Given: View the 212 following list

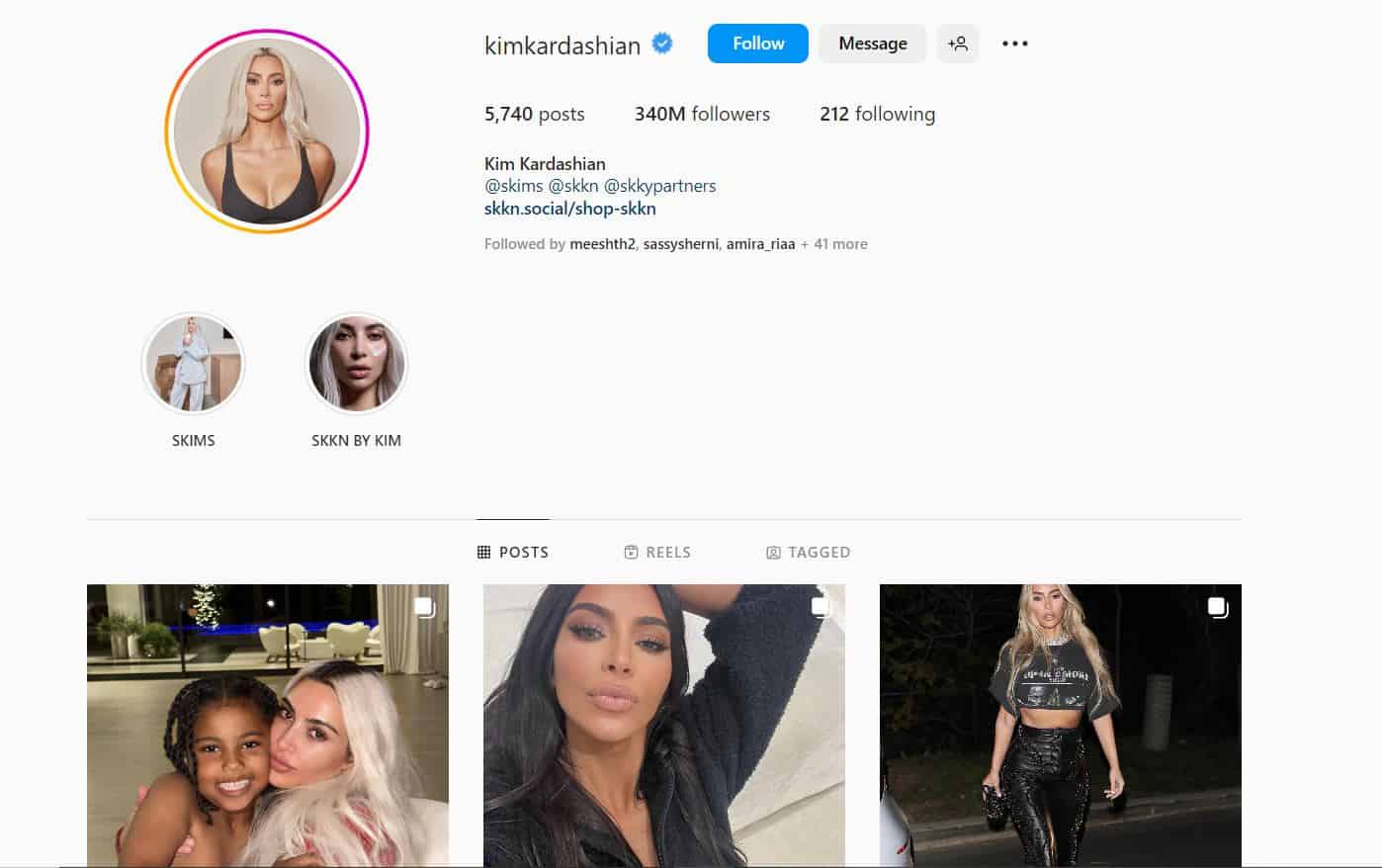Looking at the screenshot, I should point(877,114).
